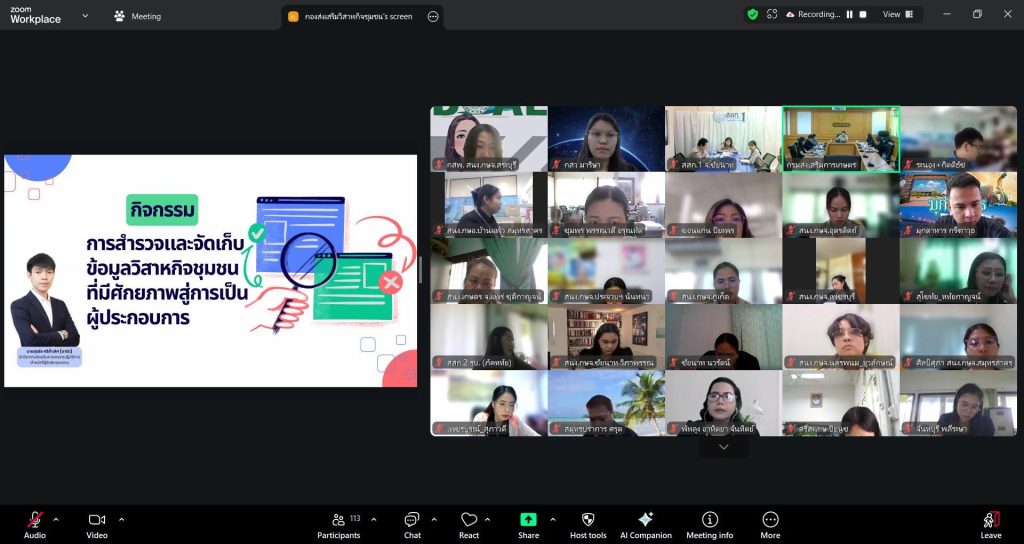Switch to the Meeting tab
This screenshot has width=1024, height=544.
point(137,16)
